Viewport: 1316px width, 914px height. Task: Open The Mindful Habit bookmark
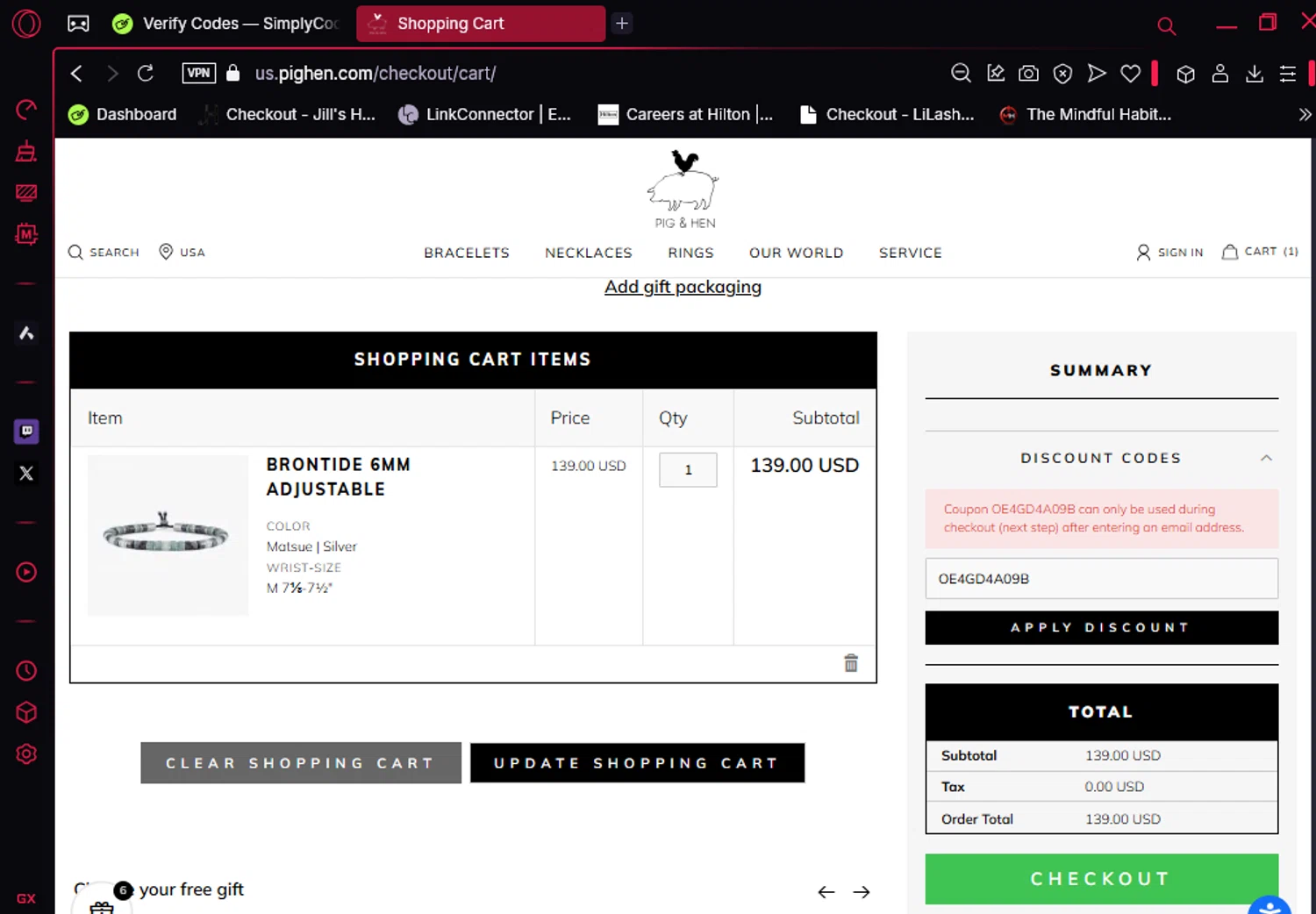coord(1086,114)
